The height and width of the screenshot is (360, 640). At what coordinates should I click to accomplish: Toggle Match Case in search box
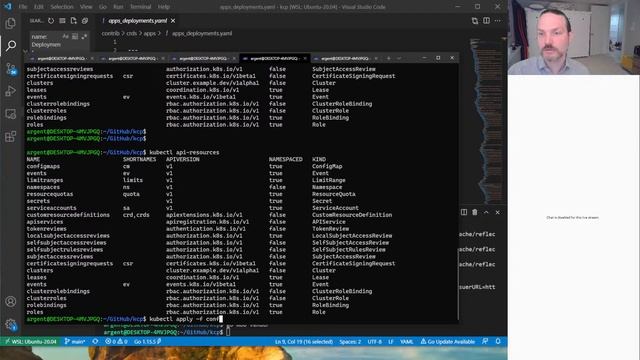(66, 36)
